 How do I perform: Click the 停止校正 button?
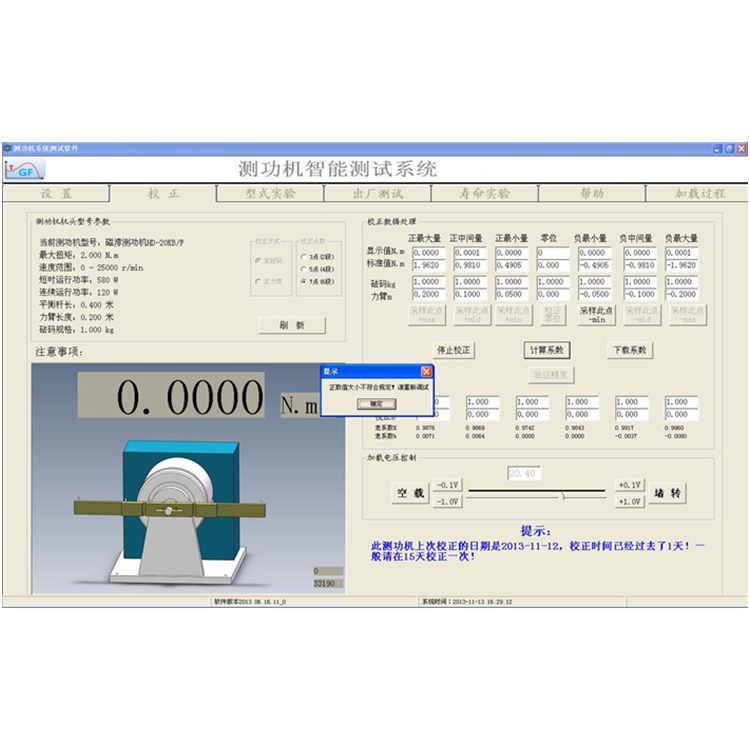453,350
